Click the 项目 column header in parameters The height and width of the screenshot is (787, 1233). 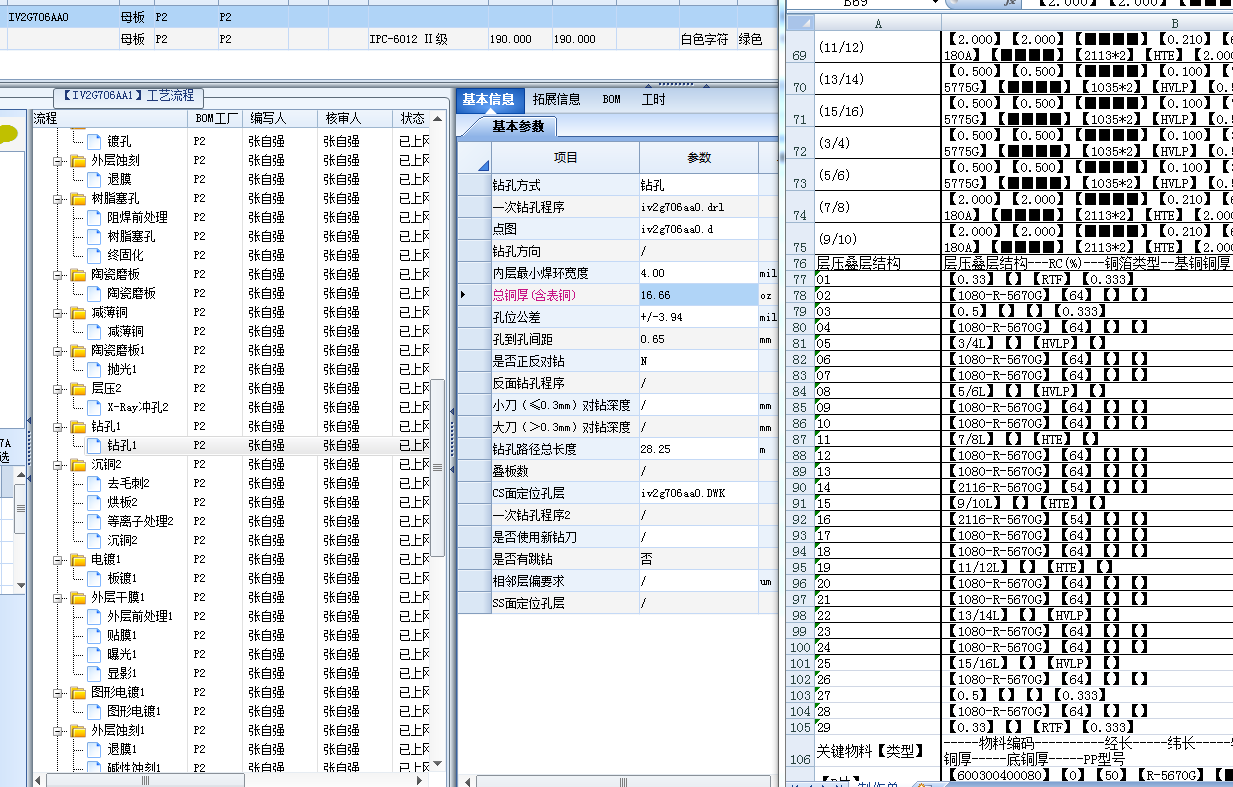click(x=565, y=158)
